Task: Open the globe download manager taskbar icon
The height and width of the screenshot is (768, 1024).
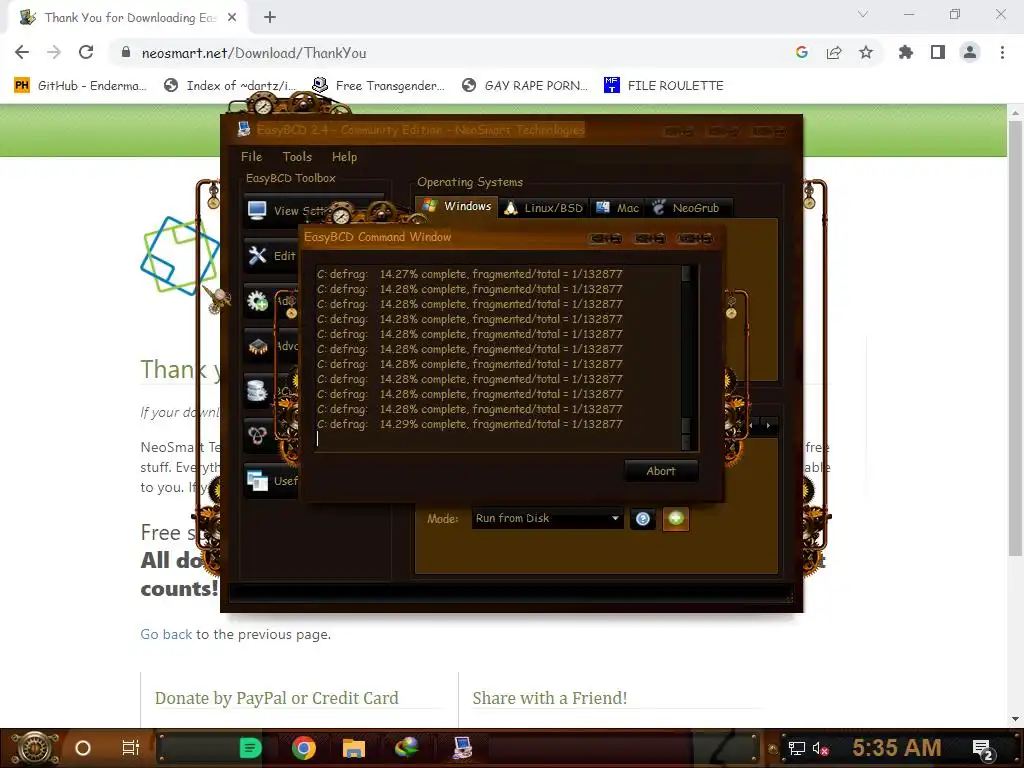Action: (407, 748)
